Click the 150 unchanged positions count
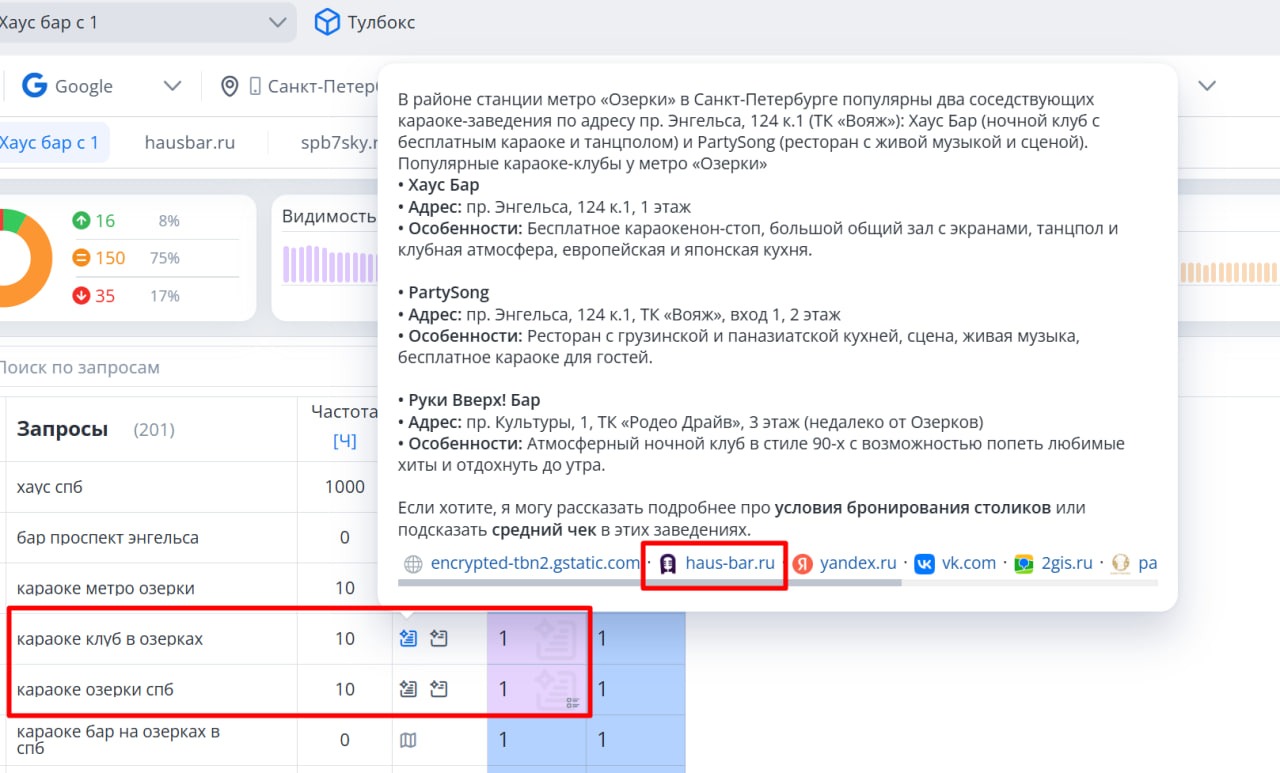Image resolution: width=1280 pixels, height=773 pixels. [110, 258]
